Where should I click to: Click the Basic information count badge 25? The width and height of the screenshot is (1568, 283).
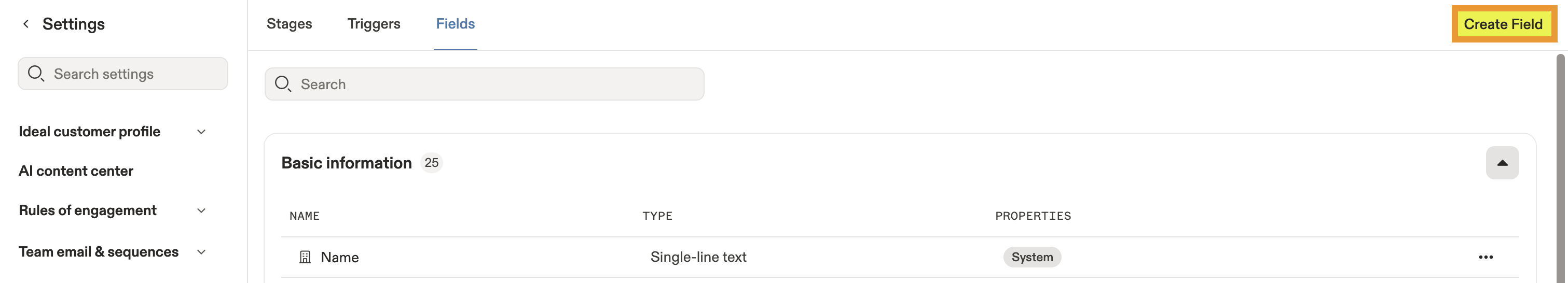432,163
